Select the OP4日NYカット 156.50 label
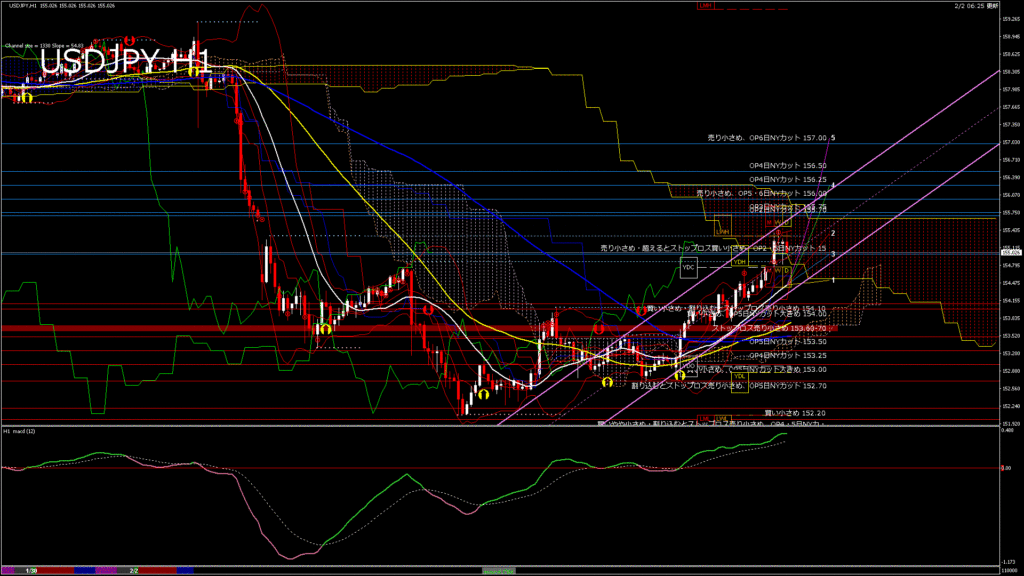This screenshot has width=1024, height=576. [x=788, y=165]
